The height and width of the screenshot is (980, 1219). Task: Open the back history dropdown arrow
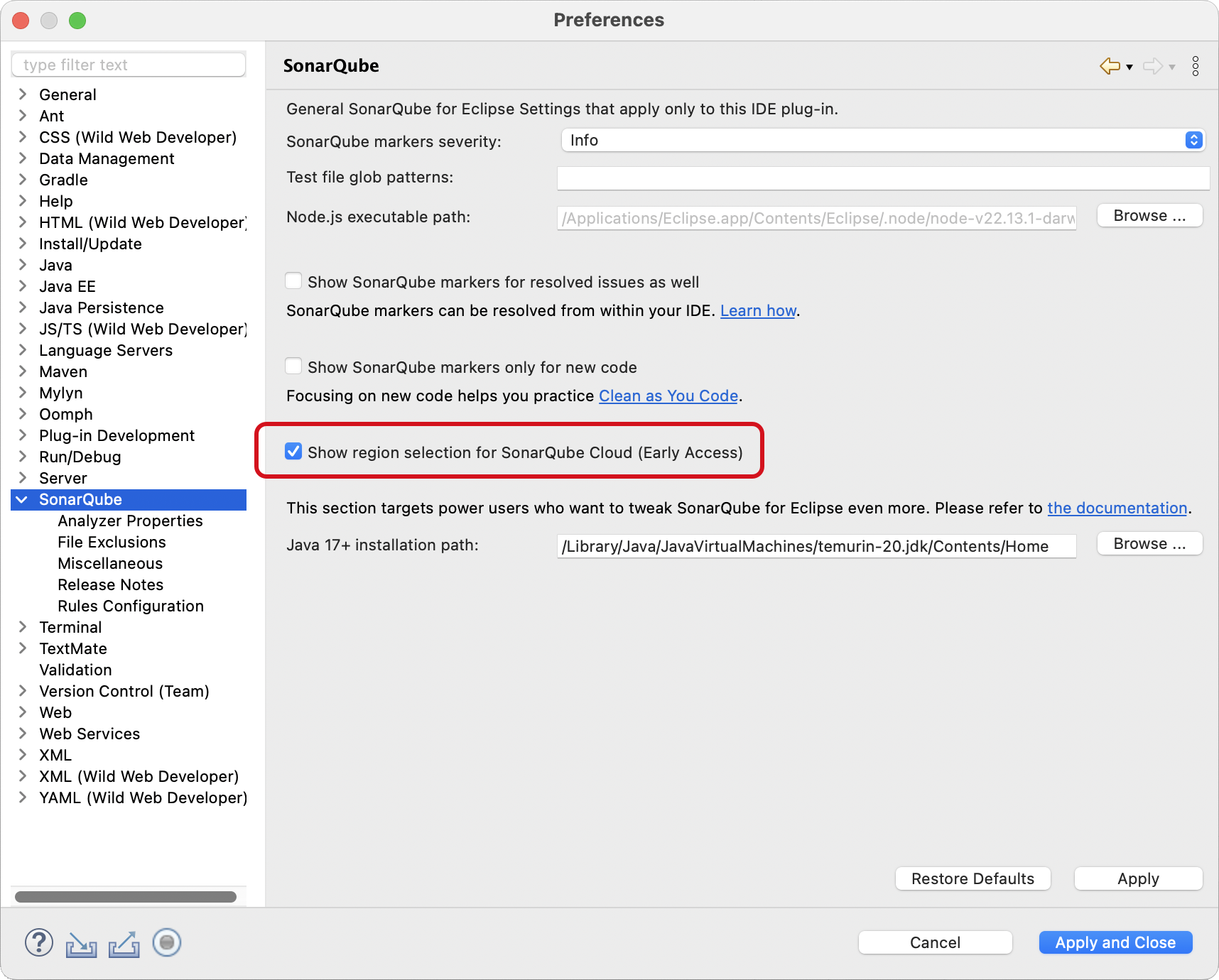[x=1129, y=67]
